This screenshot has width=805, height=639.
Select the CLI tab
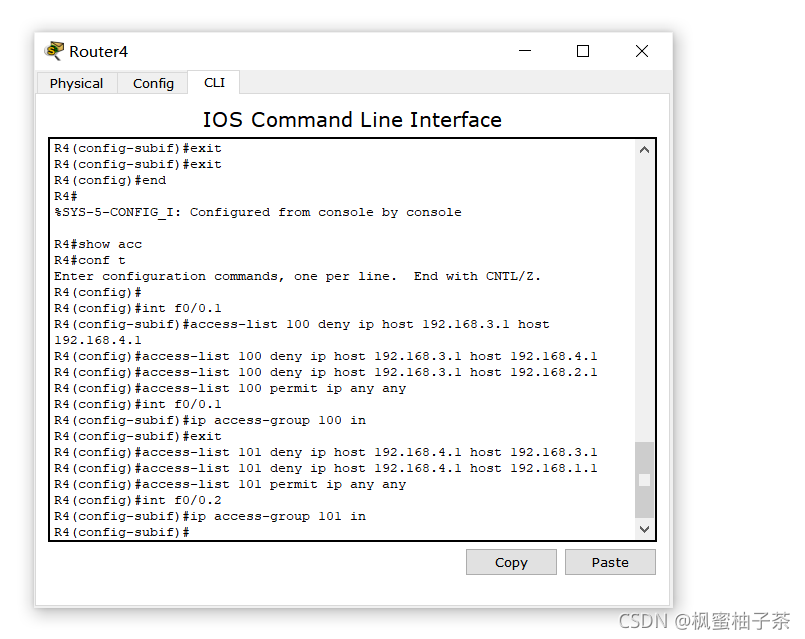(x=214, y=82)
